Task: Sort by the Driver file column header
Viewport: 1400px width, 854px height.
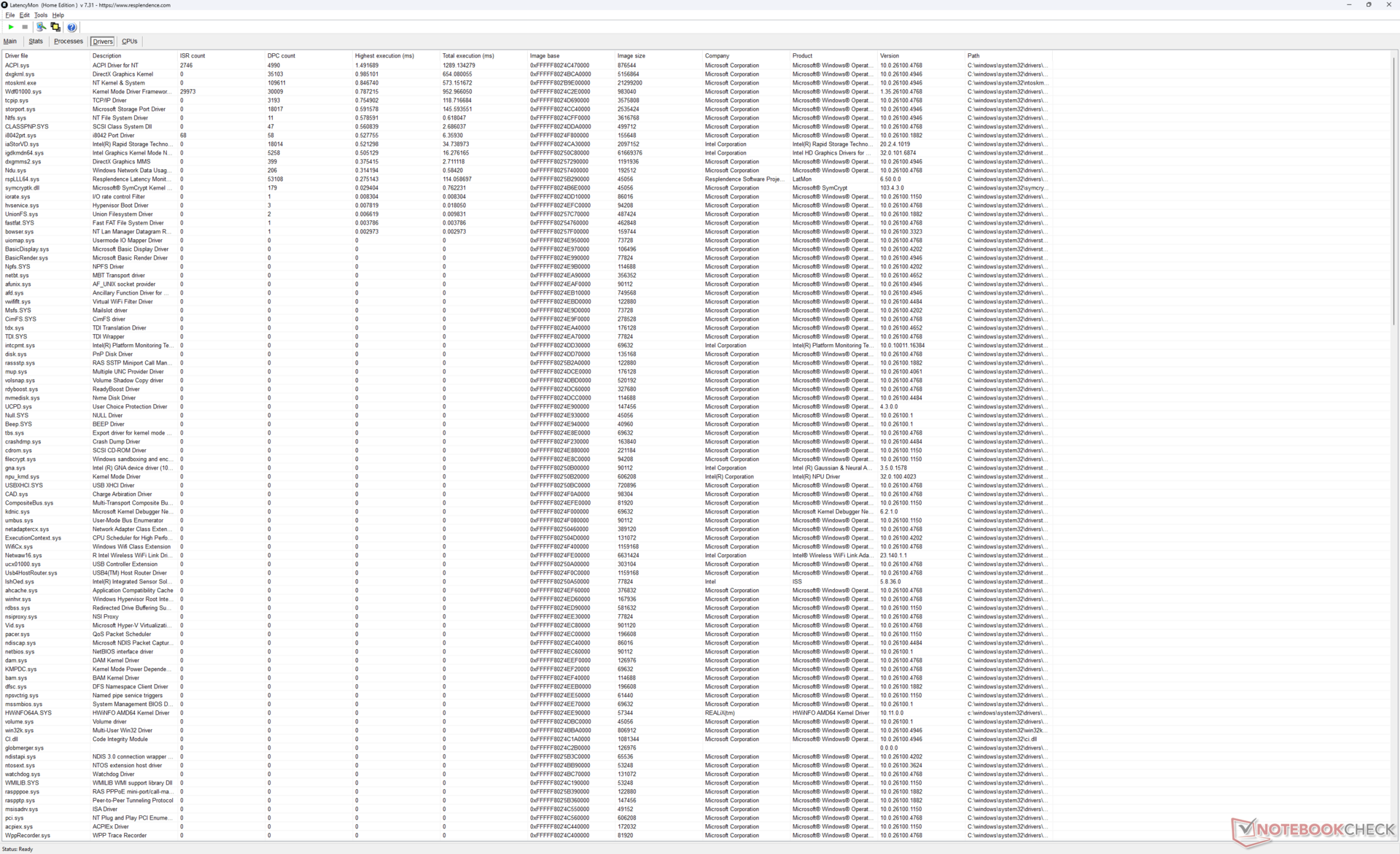Action: [46, 55]
